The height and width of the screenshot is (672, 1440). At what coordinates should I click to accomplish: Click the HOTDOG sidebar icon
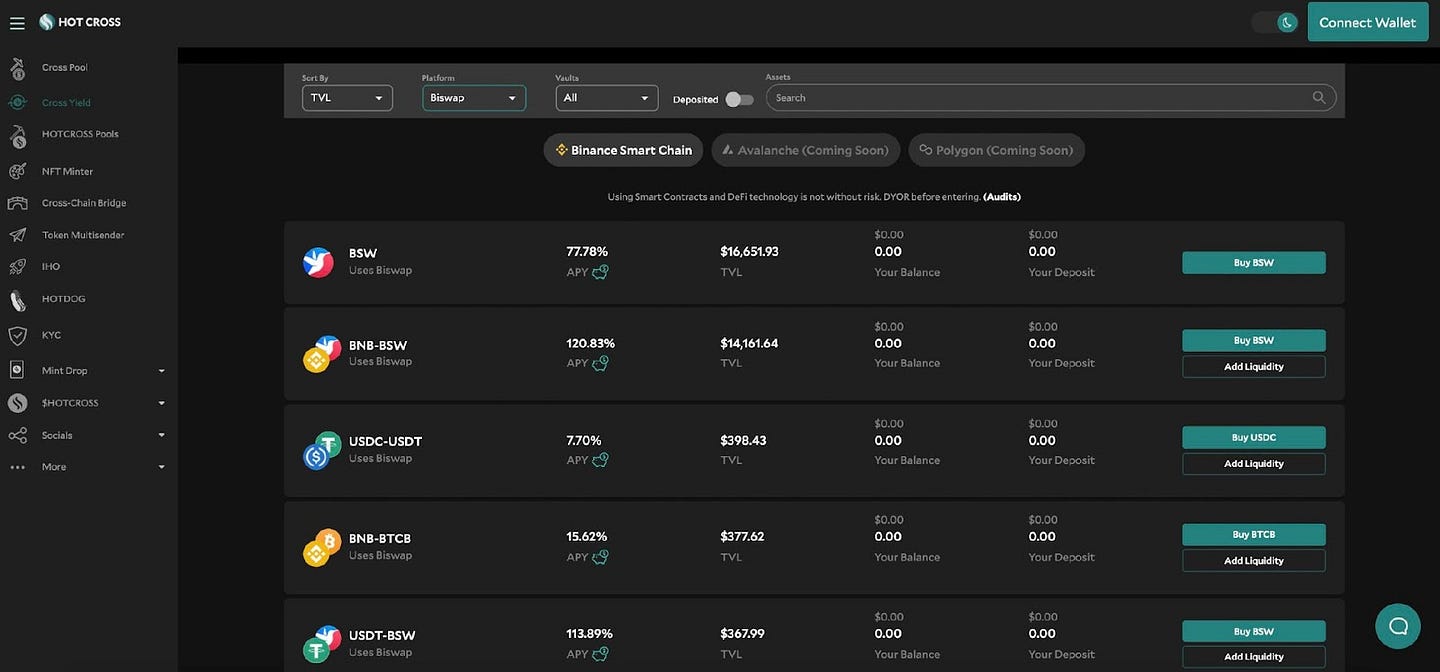pos(17,300)
